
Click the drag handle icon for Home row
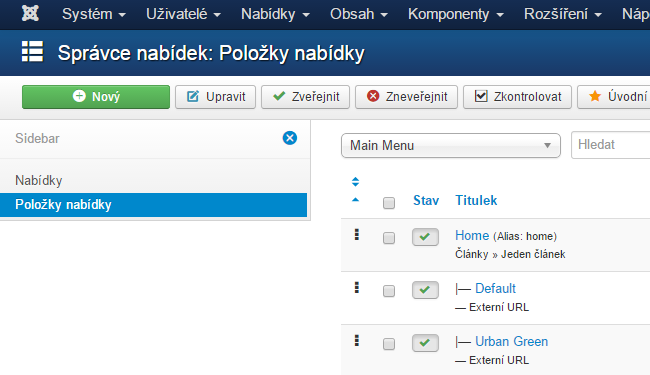[x=357, y=235]
